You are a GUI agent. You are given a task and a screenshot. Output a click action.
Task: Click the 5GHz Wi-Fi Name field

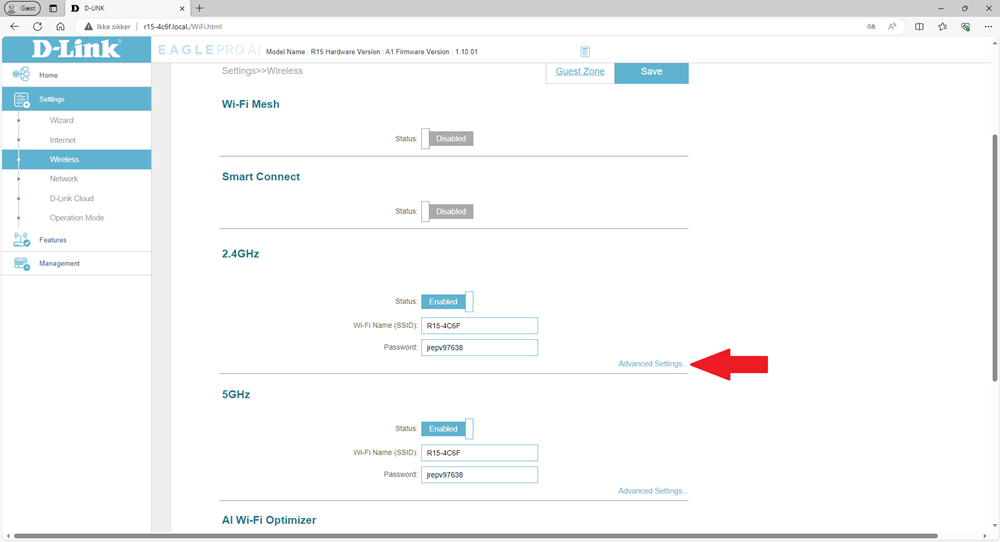click(x=479, y=453)
